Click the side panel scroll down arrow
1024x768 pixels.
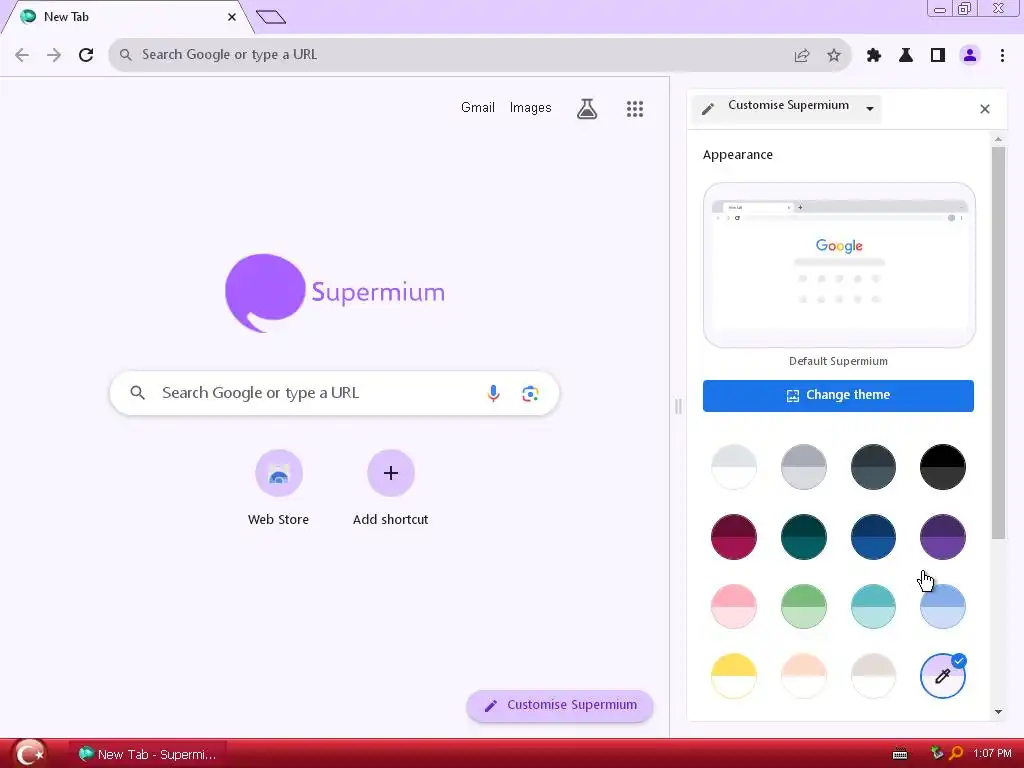998,712
